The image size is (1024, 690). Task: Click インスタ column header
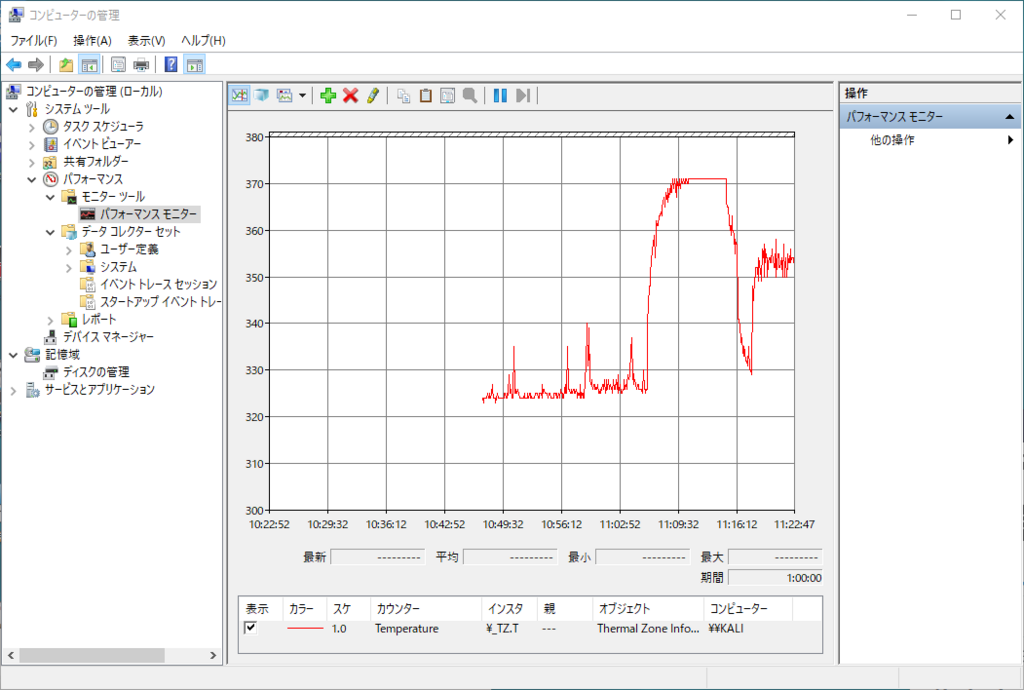click(509, 608)
